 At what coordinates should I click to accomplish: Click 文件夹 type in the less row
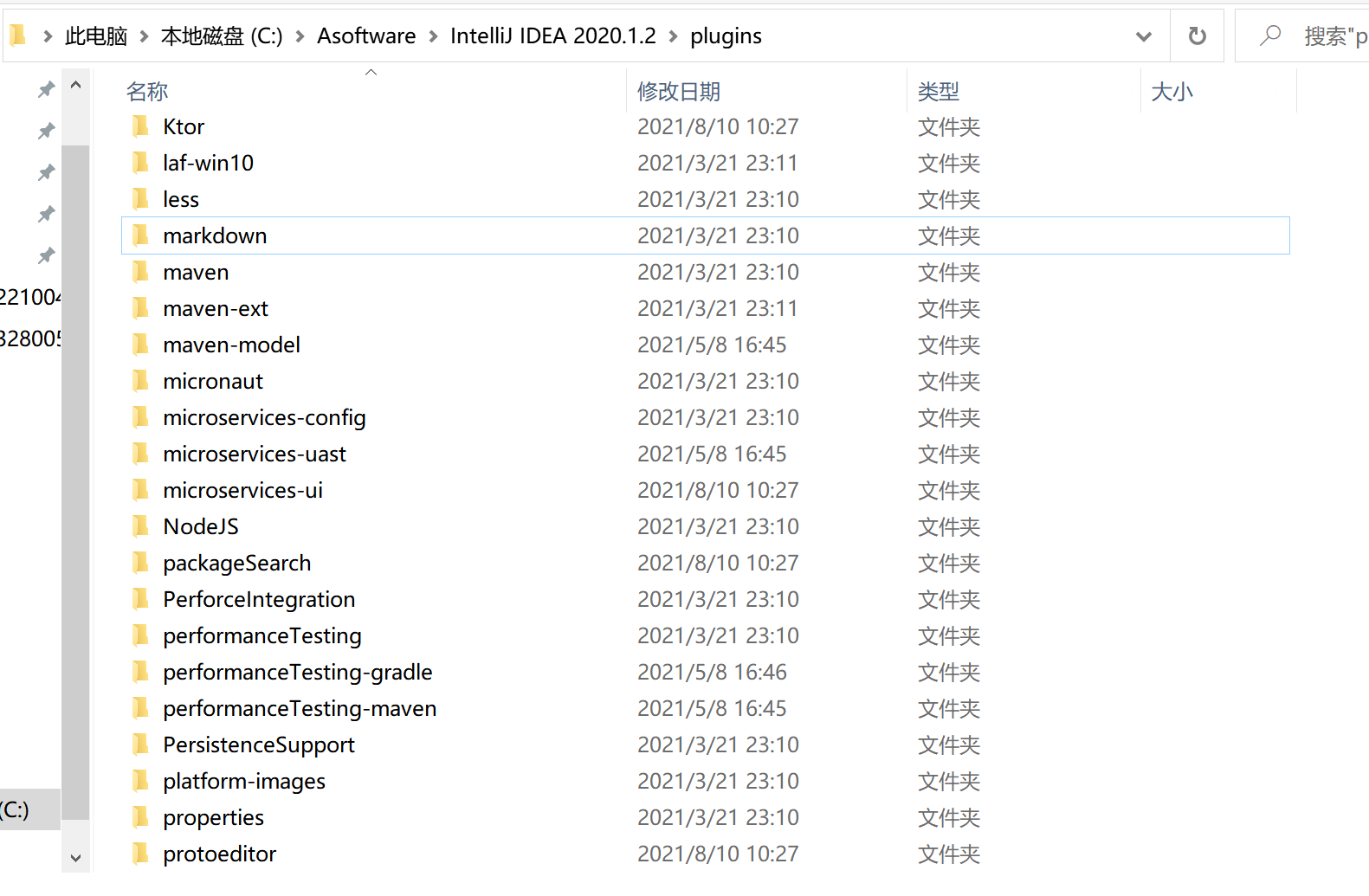[x=949, y=199]
